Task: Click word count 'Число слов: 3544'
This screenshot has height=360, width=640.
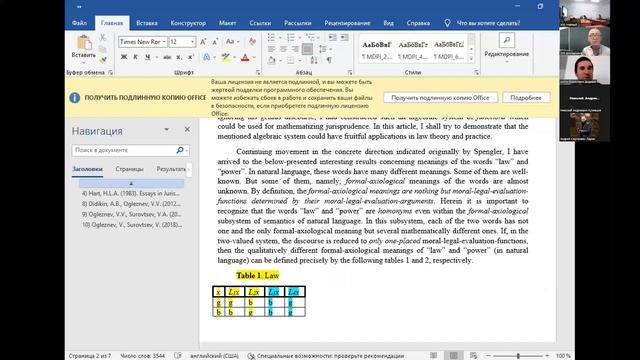Action: (142, 356)
